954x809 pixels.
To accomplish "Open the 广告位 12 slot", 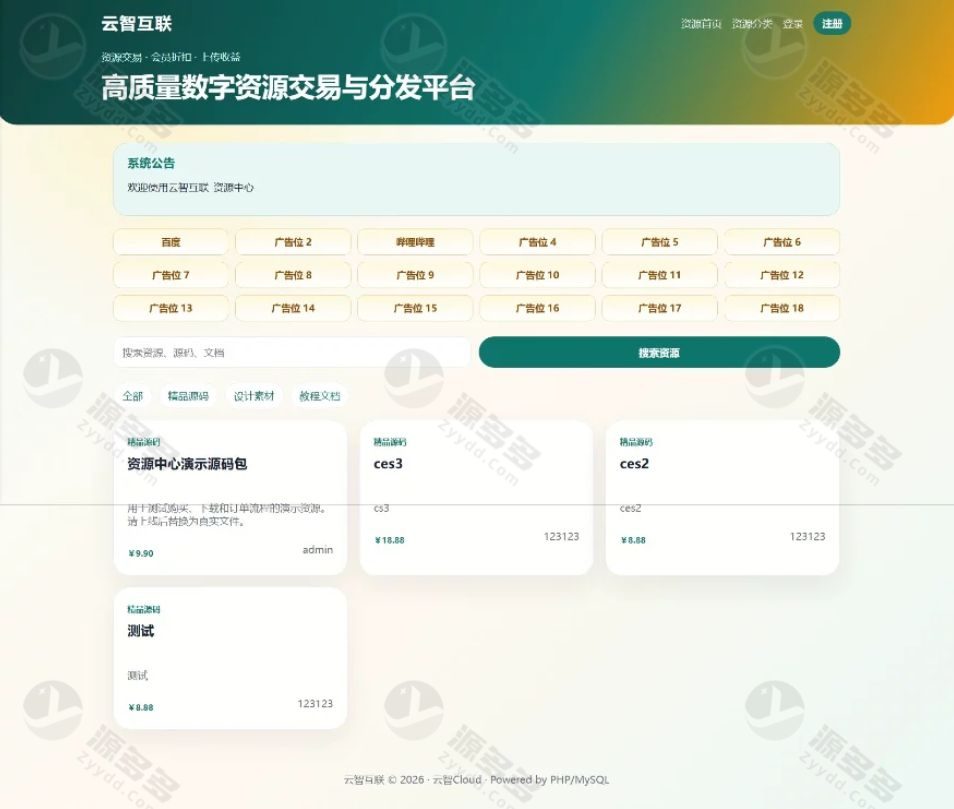I will 782,275.
